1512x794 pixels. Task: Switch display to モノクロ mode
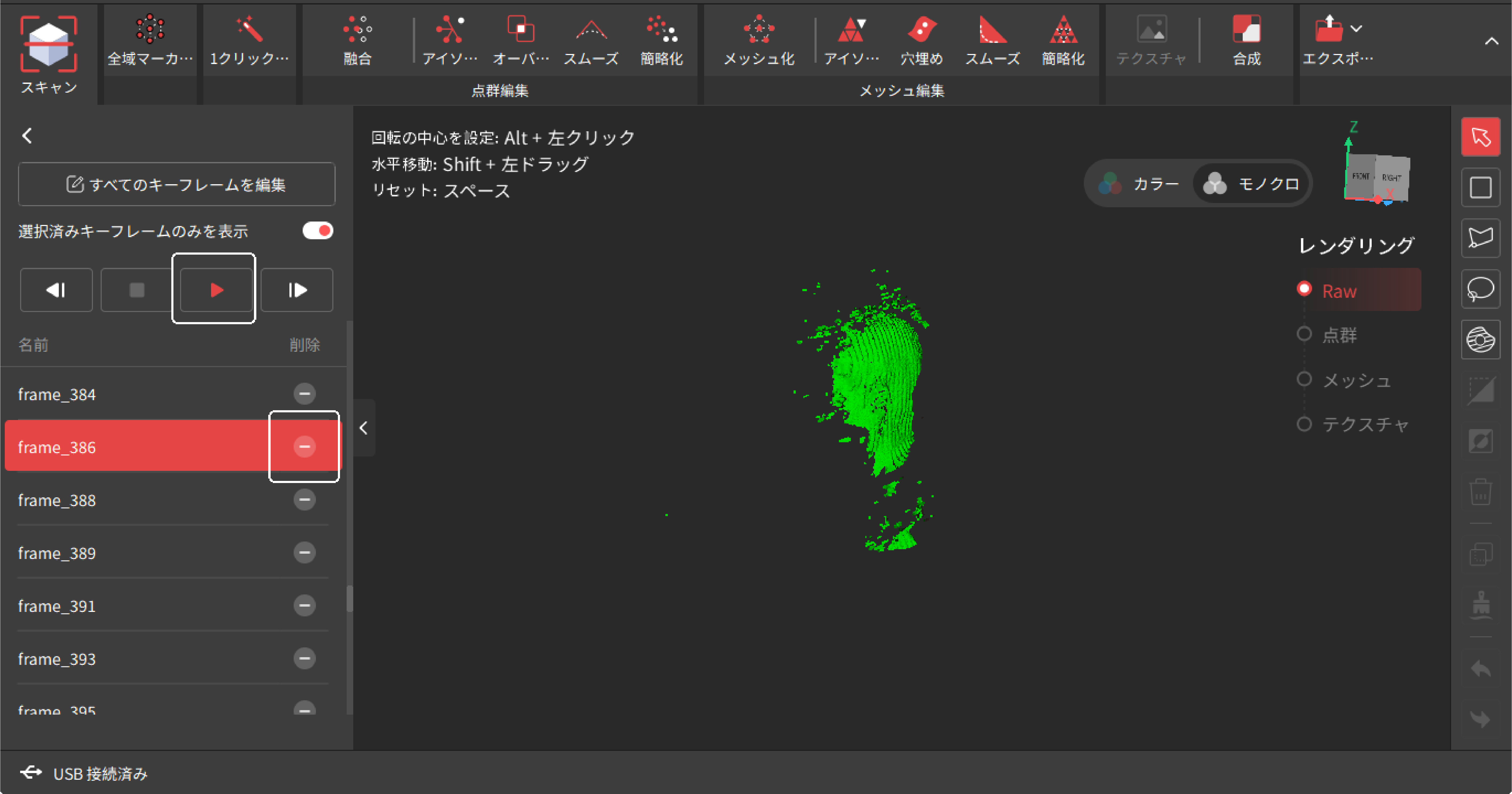[1251, 184]
